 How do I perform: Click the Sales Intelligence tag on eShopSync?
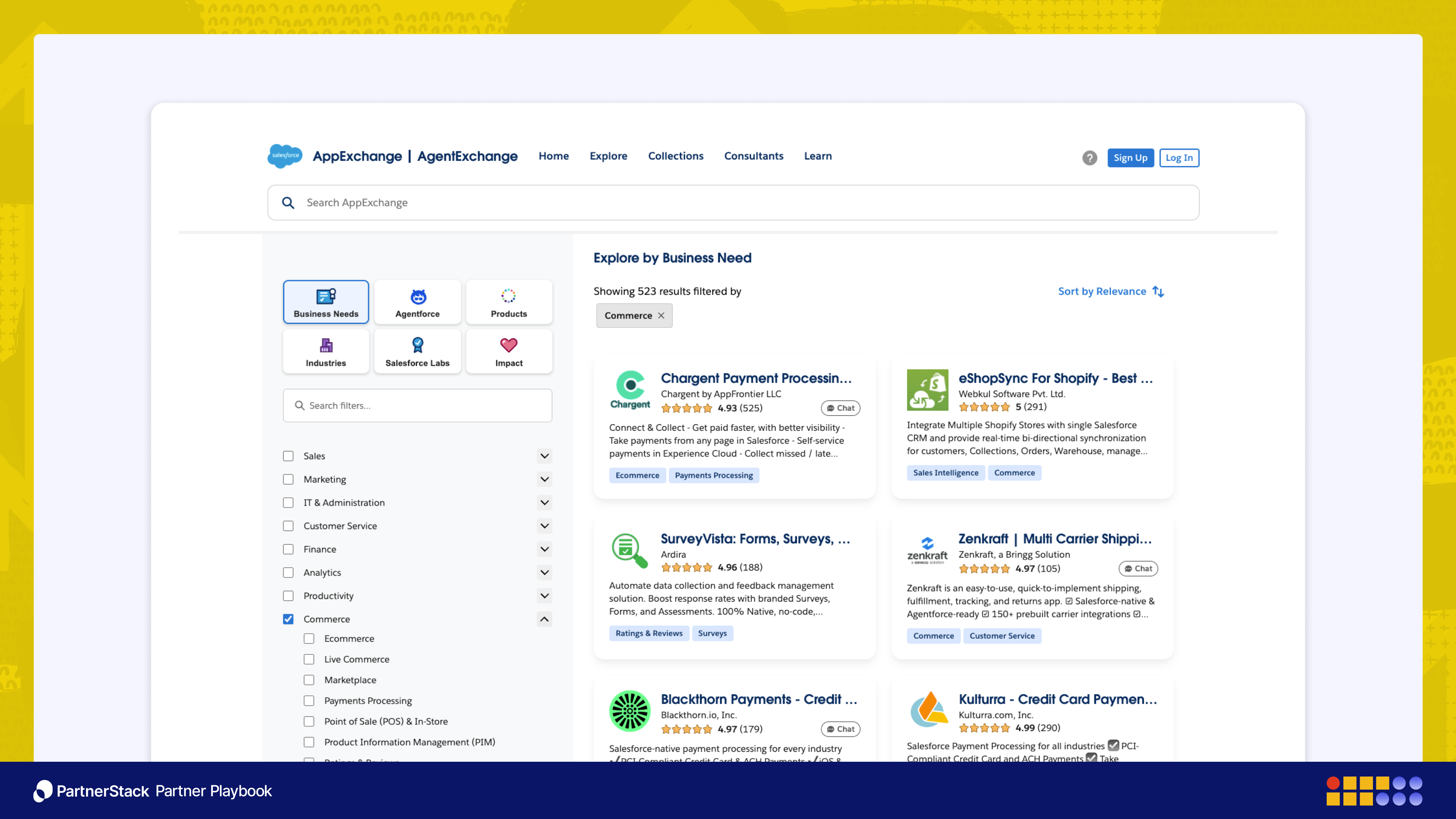click(946, 472)
